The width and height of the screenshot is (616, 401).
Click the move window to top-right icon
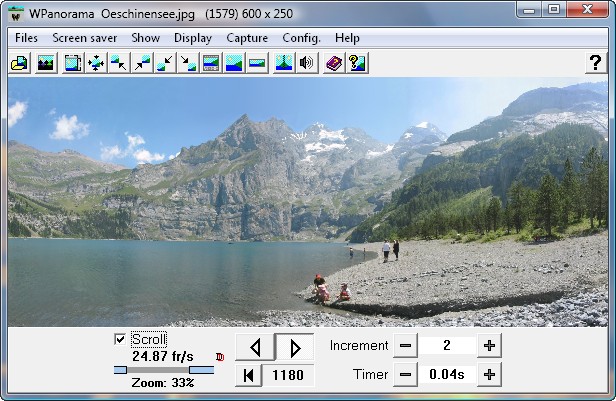coord(142,63)
